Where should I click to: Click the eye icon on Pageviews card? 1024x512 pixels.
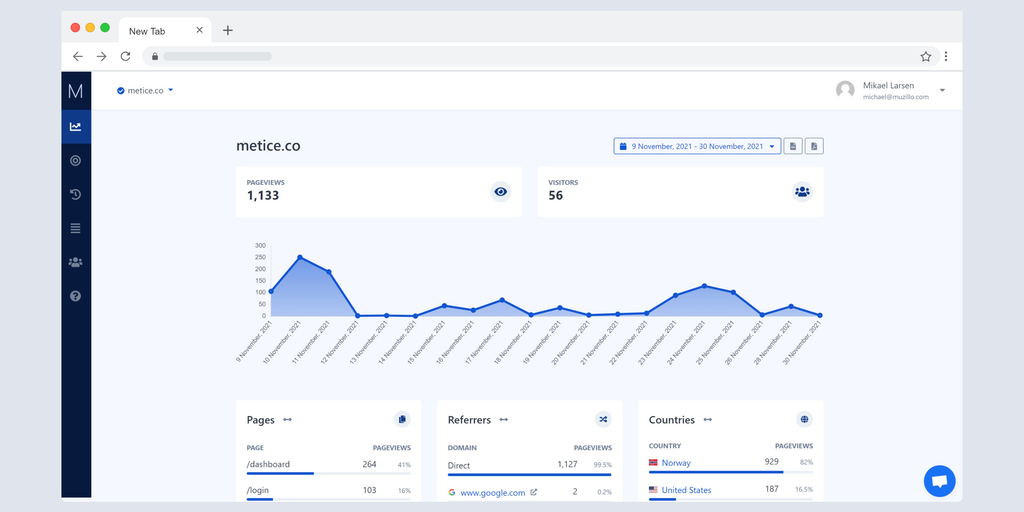(500, 192)
